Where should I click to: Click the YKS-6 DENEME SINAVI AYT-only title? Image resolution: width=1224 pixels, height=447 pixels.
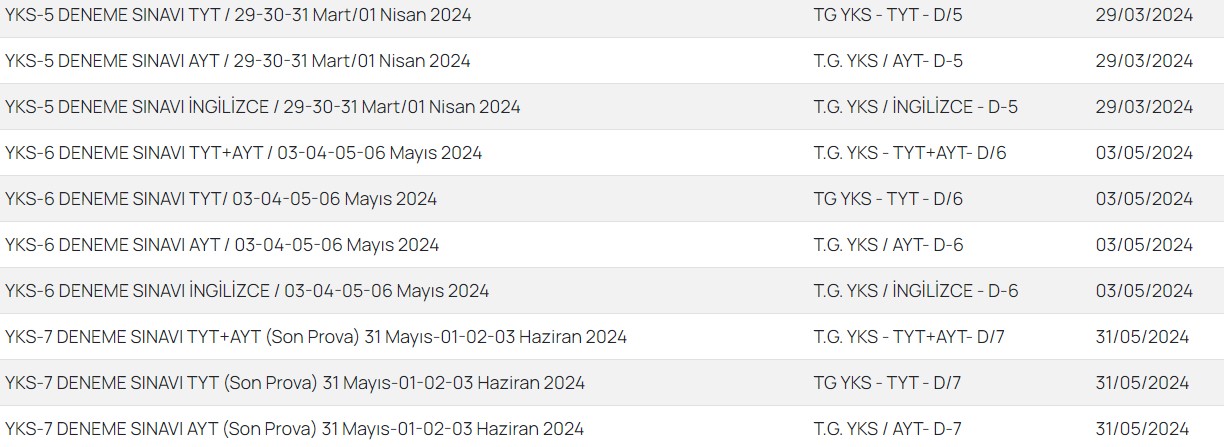click(221, 245)
